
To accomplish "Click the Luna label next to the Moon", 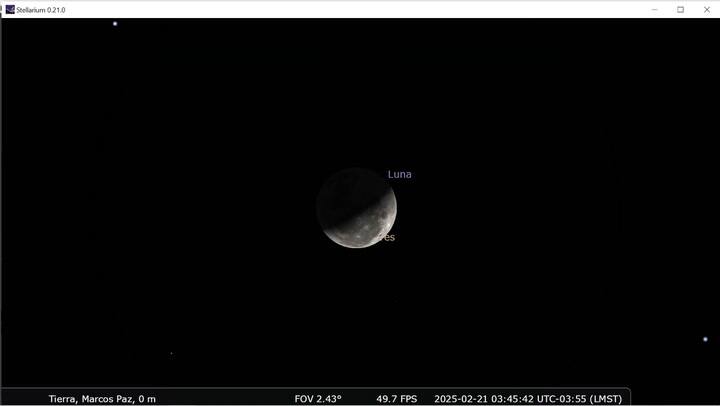I will [399, 175].
